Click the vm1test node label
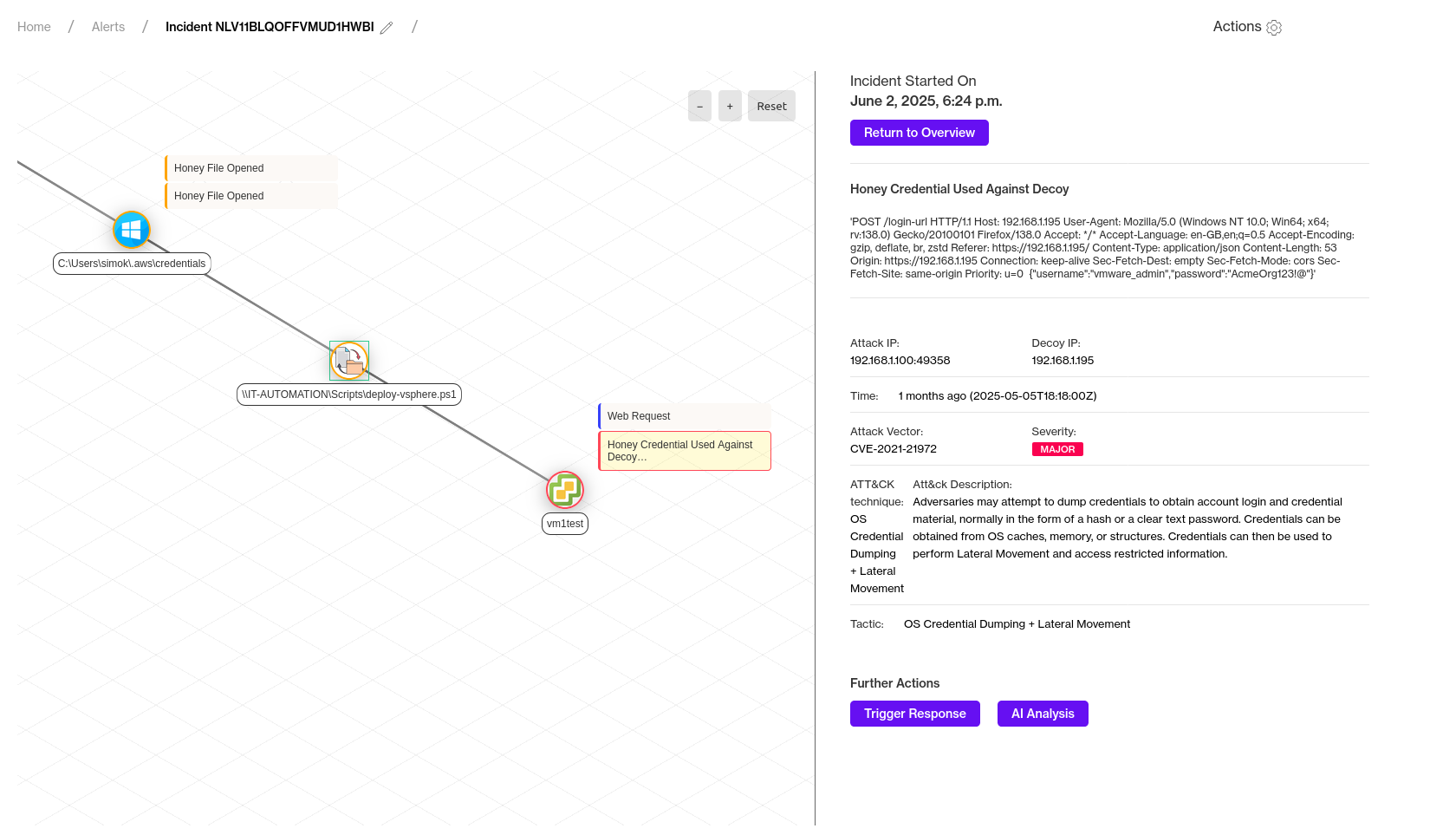 pyautogui.click(x=564, y=523)
